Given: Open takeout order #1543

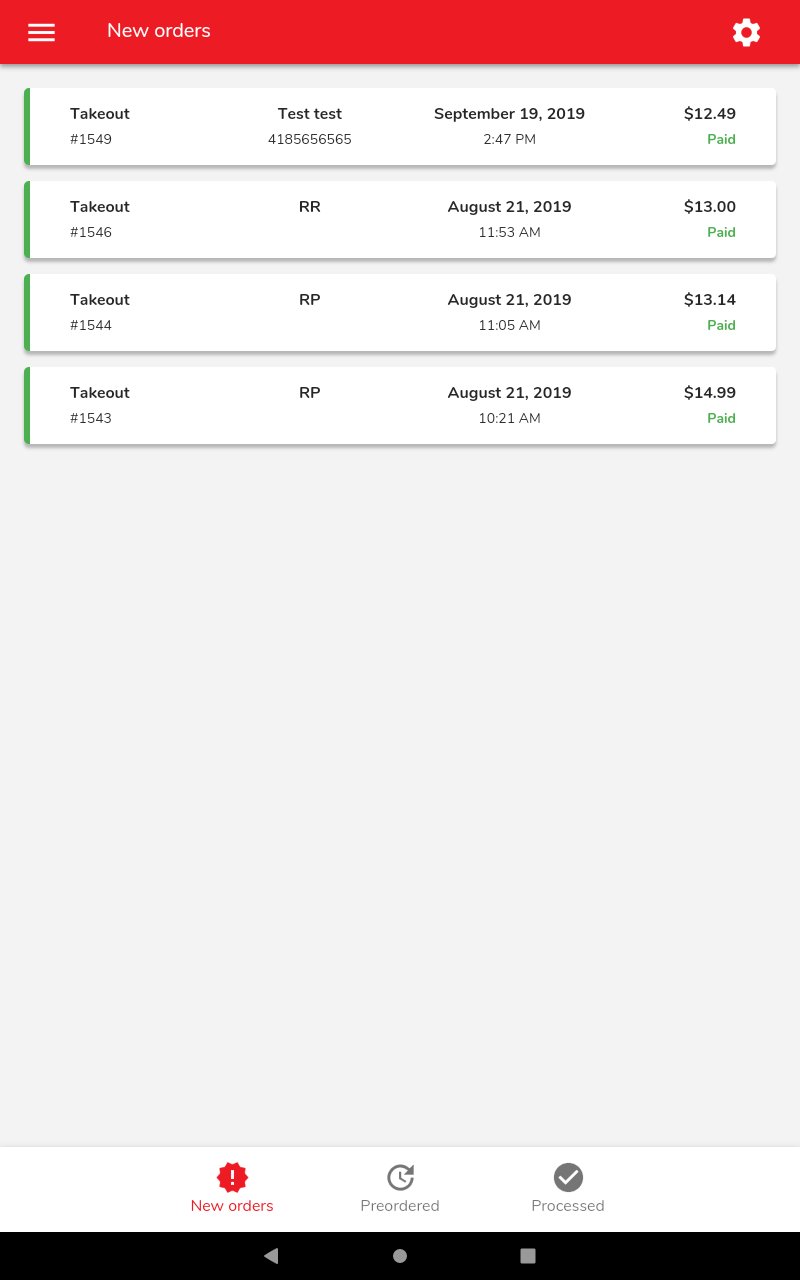Looking at the screenshot, I should (400, 406).
